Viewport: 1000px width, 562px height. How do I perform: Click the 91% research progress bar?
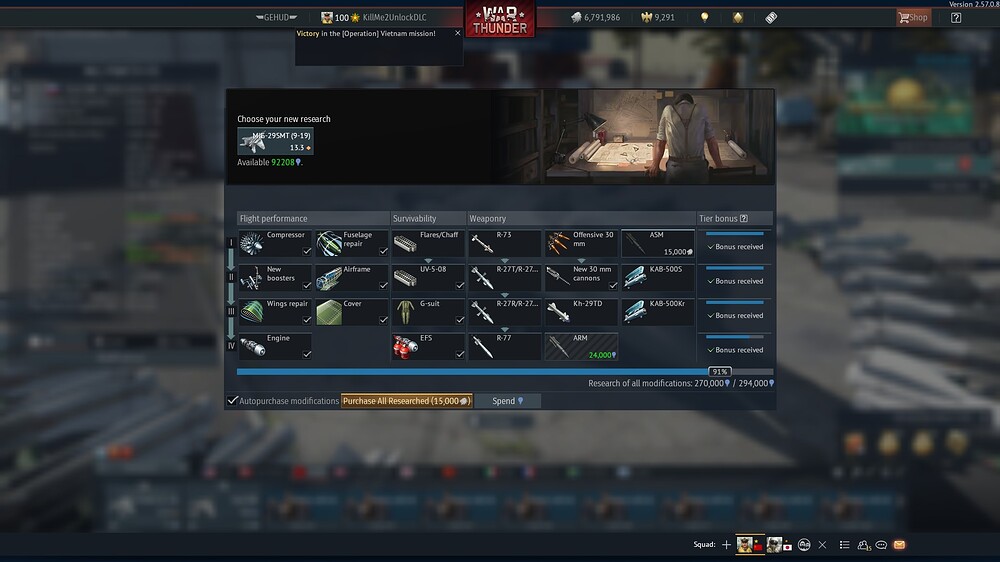tap(504, 371)
